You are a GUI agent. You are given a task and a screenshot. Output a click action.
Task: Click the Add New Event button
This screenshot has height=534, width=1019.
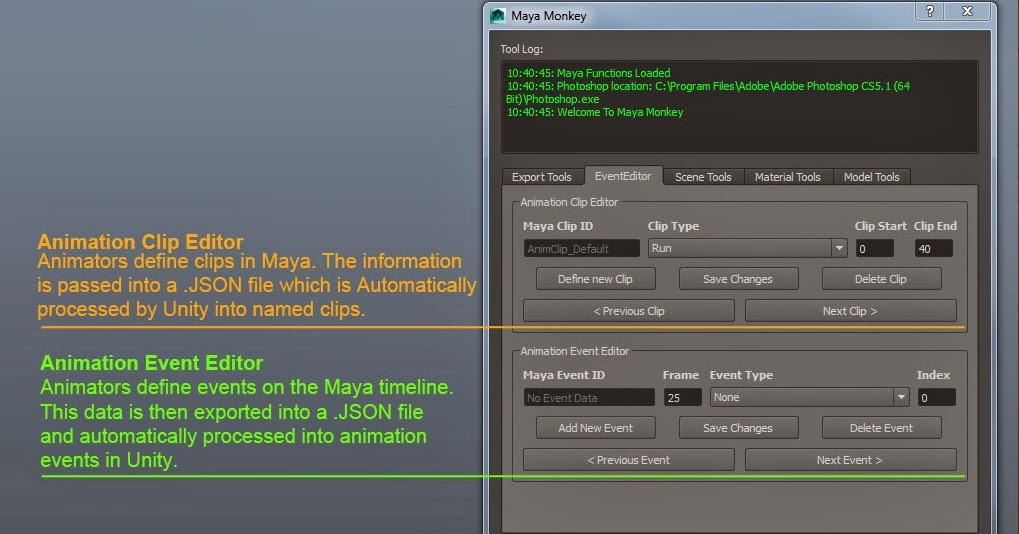click(595, 427)
